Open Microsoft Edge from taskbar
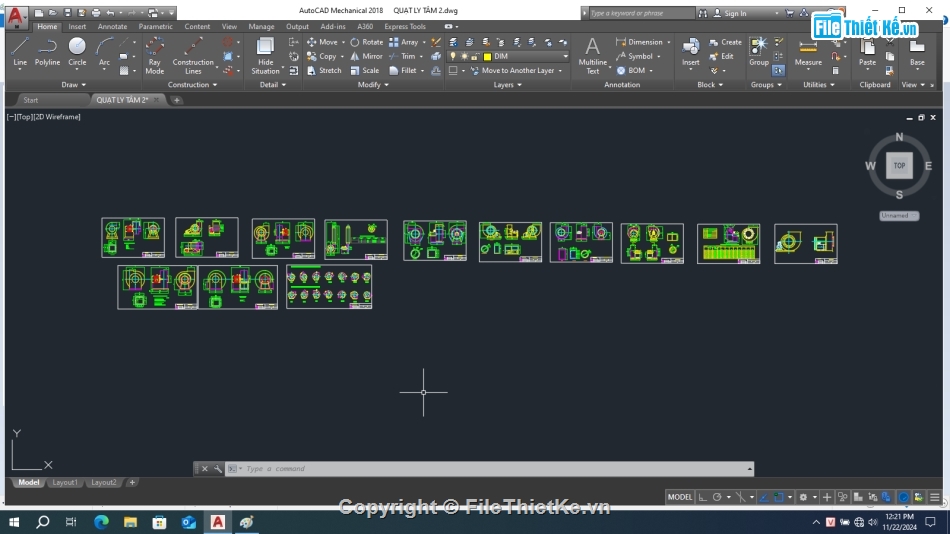The width and height of the screenshot is (950, 534). coord(101,522)
